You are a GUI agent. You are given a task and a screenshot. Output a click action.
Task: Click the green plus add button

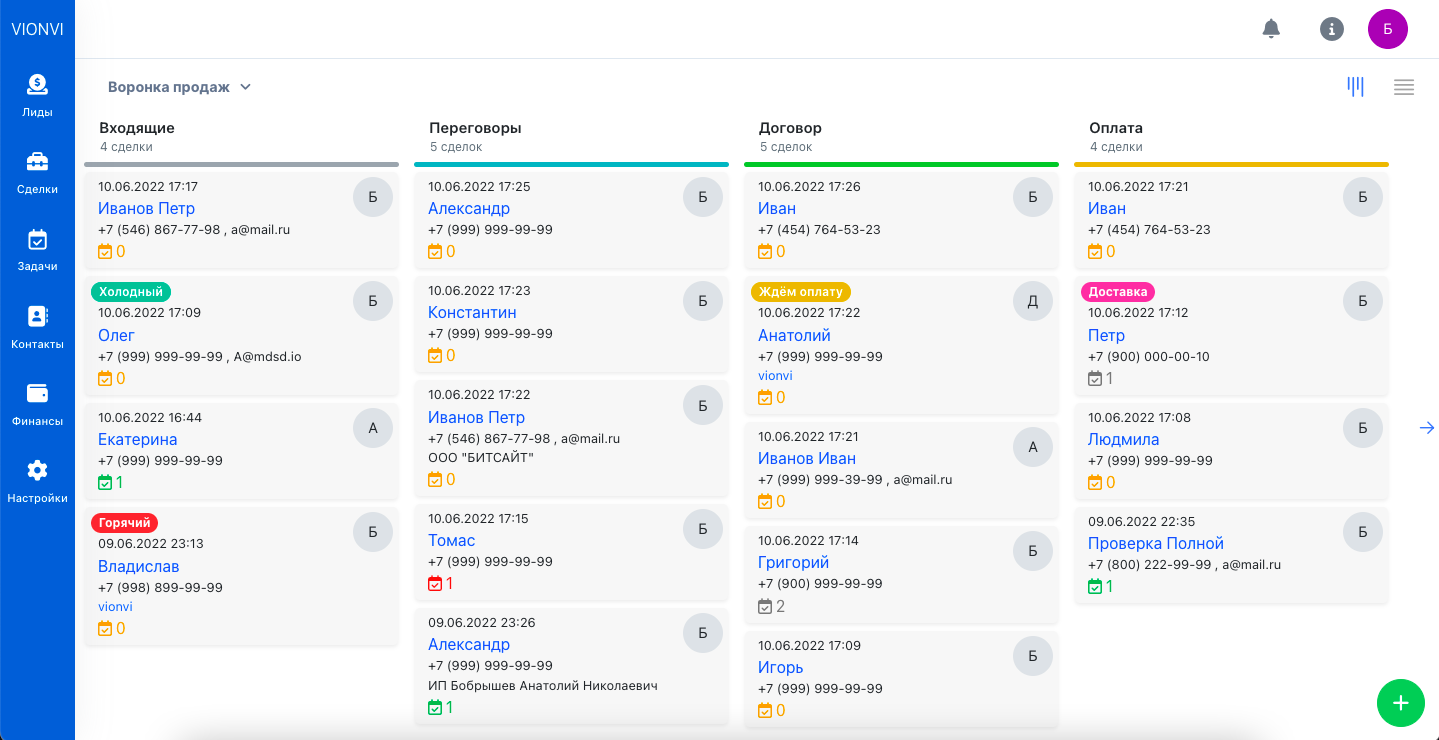click(1401, 703)
